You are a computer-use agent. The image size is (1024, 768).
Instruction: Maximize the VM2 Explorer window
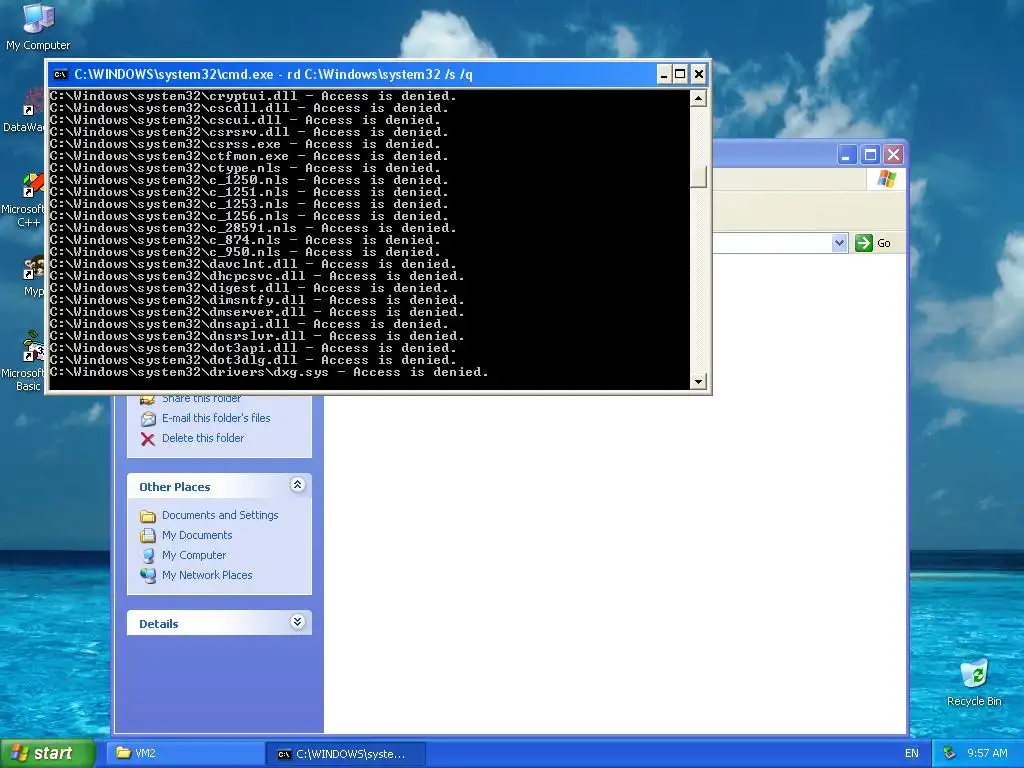[x=870, y=155]
